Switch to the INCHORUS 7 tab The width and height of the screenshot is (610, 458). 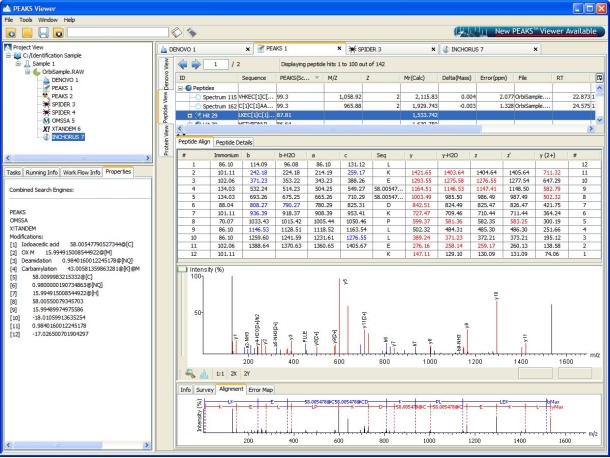click(x=490, y=49)
